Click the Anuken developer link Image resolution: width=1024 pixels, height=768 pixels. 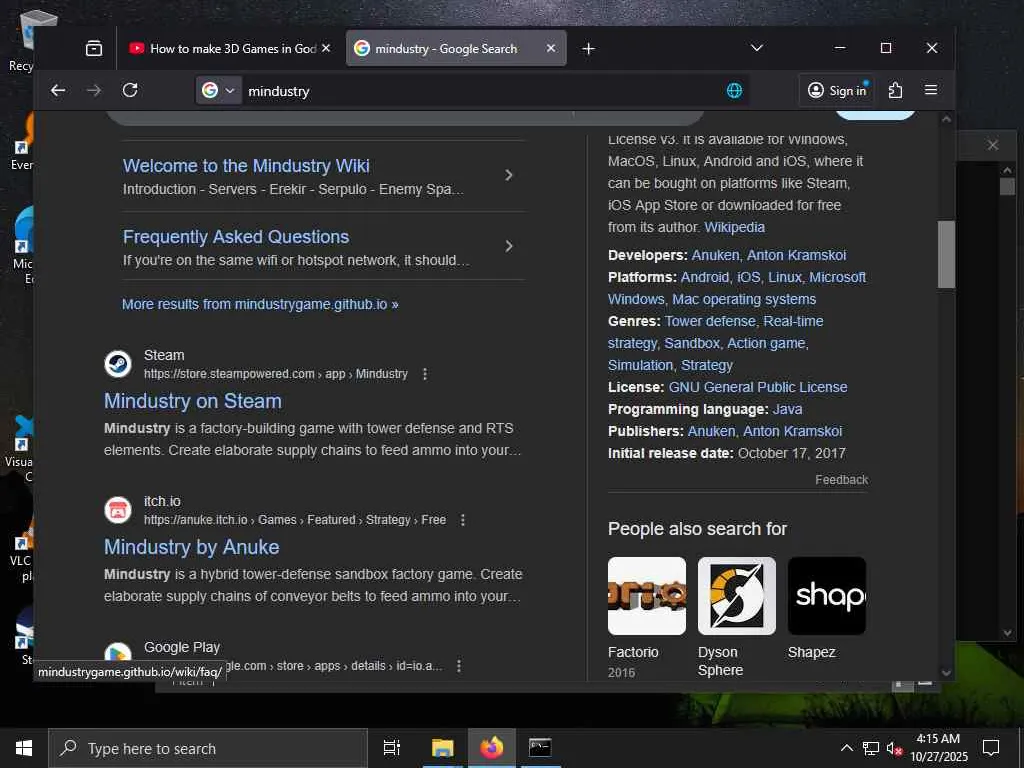point(715,255)
